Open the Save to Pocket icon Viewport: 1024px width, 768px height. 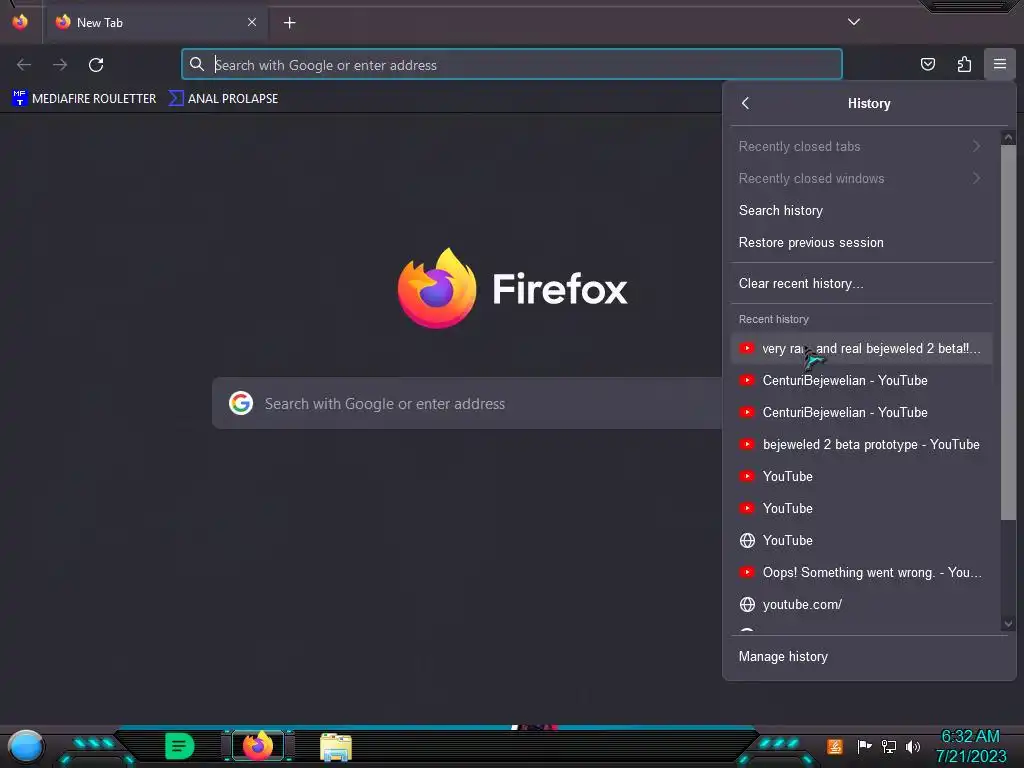(x=927, y=64)
